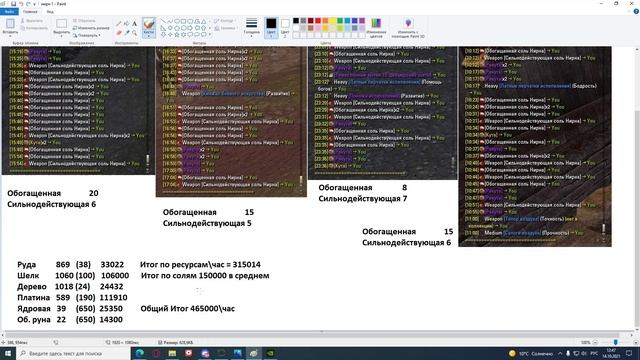Viewport: 640px width, 360px height.
Task: Select the Magnifier zoom tool
Action: tap(134, 33)
